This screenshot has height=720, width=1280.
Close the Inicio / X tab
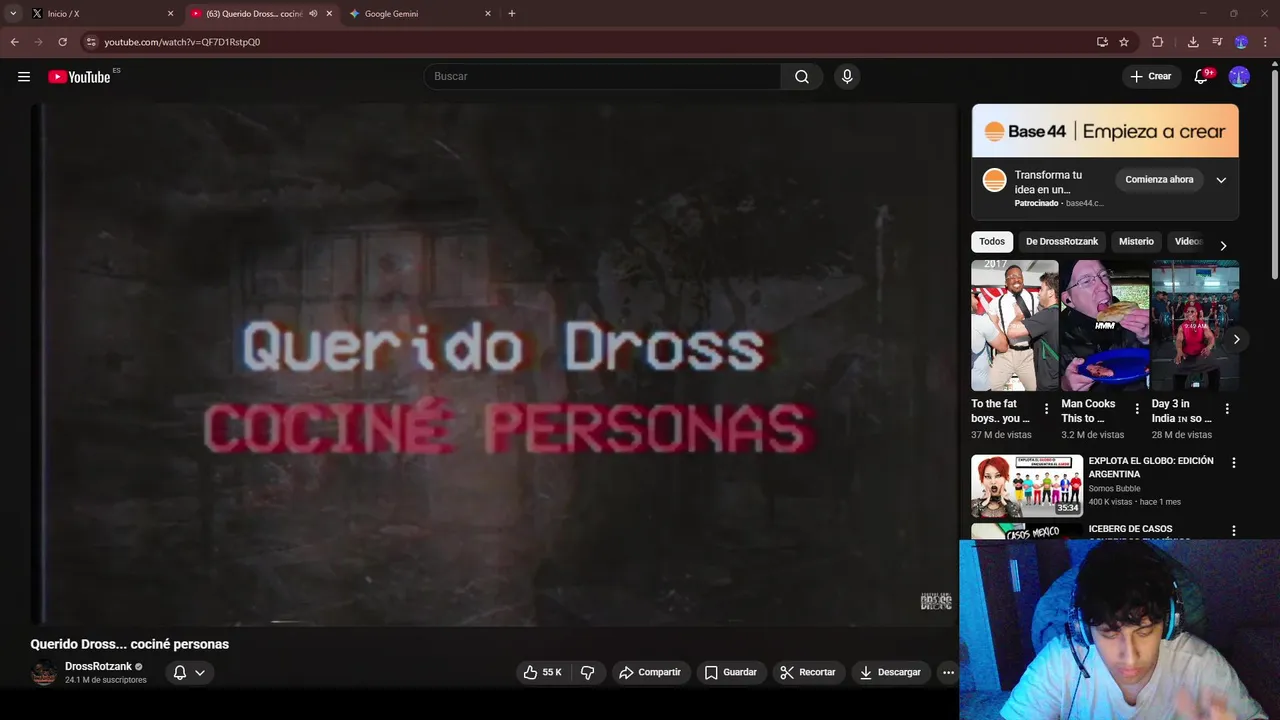point(170,14)
